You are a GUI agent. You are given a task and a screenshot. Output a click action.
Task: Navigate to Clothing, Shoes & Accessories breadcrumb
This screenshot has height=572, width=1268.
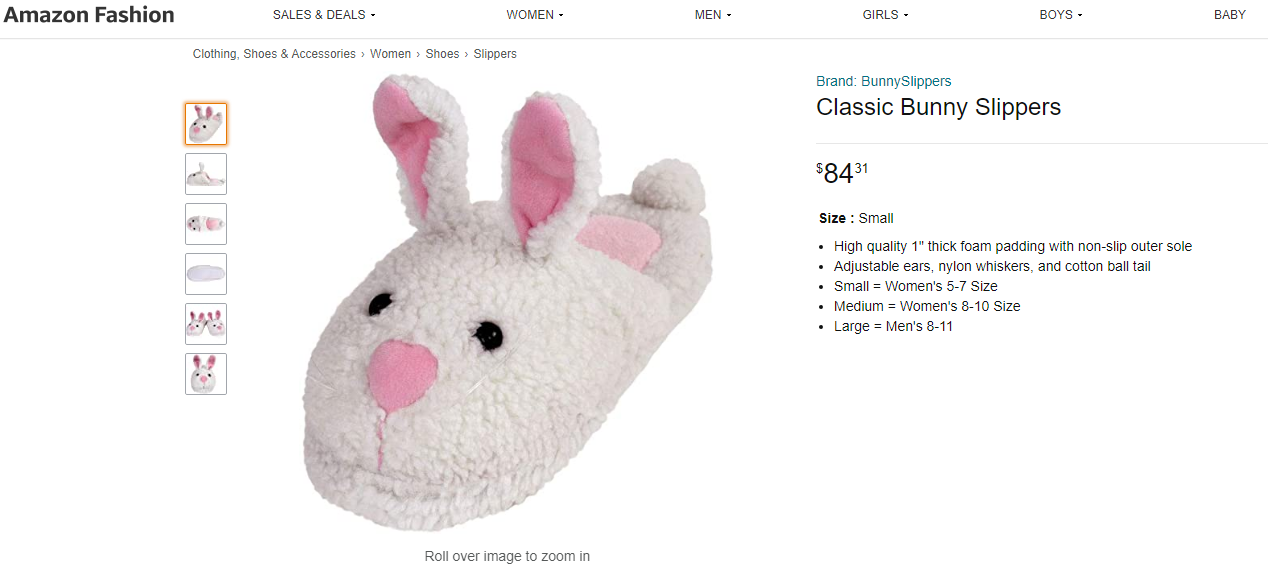coord(274,54)
